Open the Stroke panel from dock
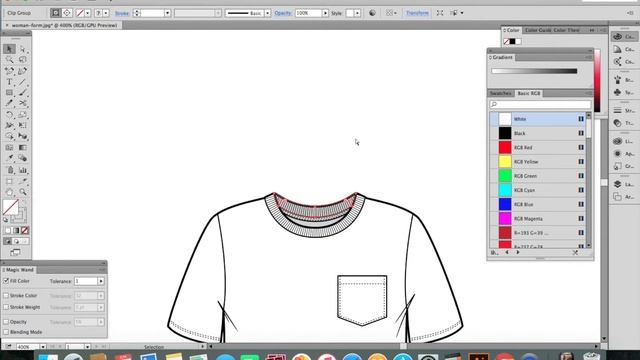This screenshot has height=360, width=640. coord(623,110)
